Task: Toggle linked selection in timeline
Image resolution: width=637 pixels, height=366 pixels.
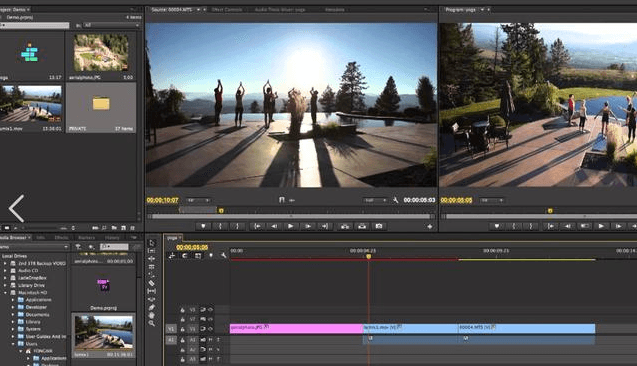Action: pos(198,256)
